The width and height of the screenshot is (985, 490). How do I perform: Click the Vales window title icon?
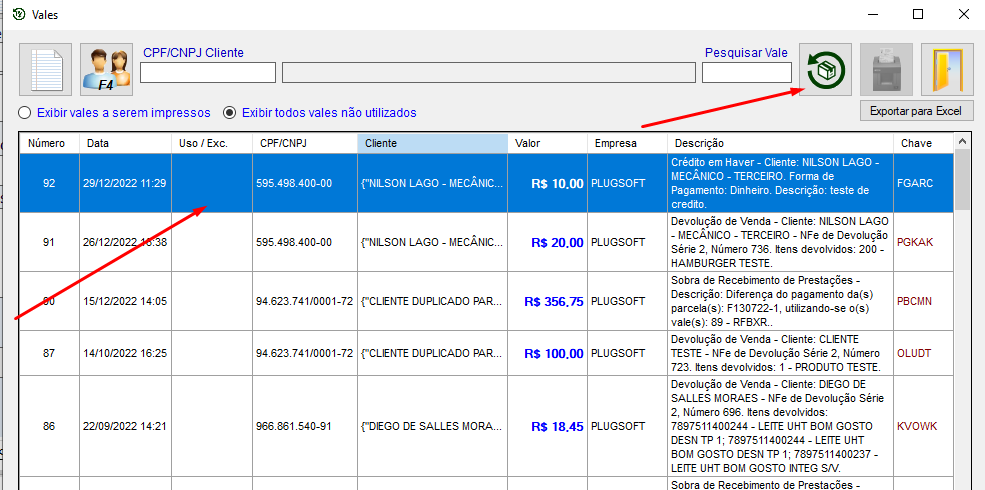pyautogui.click(x=19, y=14)
